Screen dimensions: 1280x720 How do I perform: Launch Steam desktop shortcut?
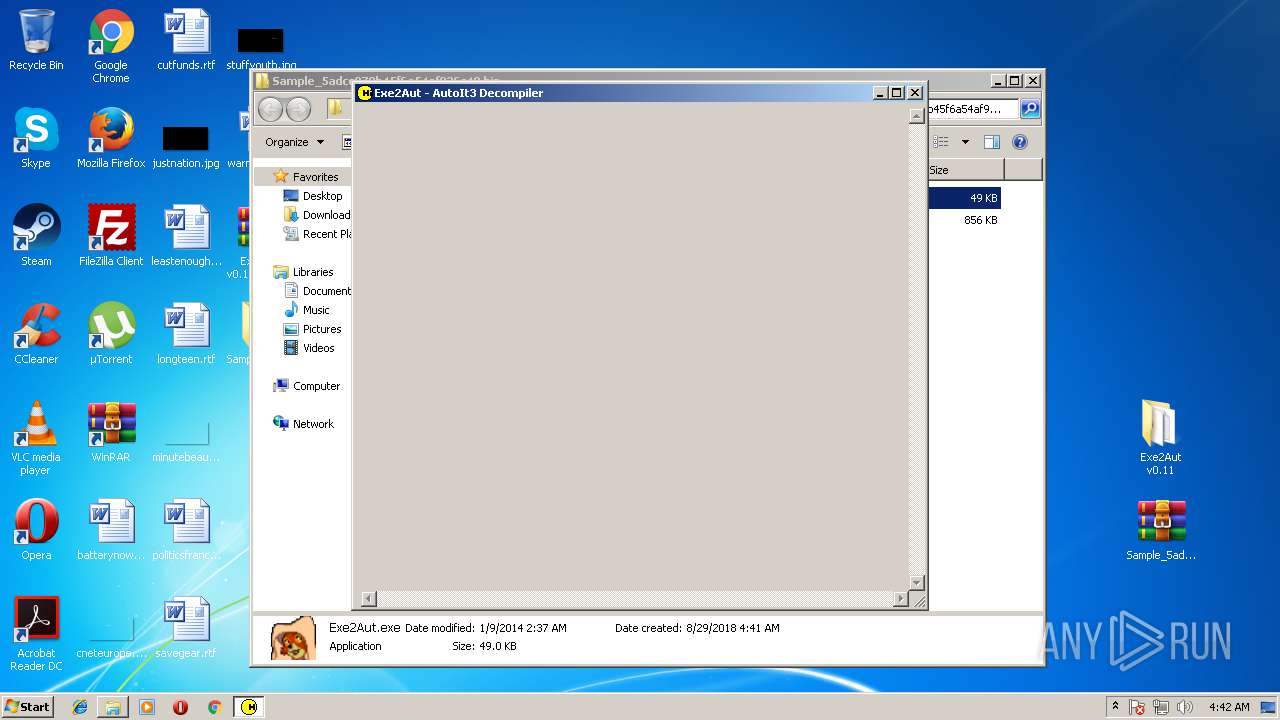tap(36, 236)
